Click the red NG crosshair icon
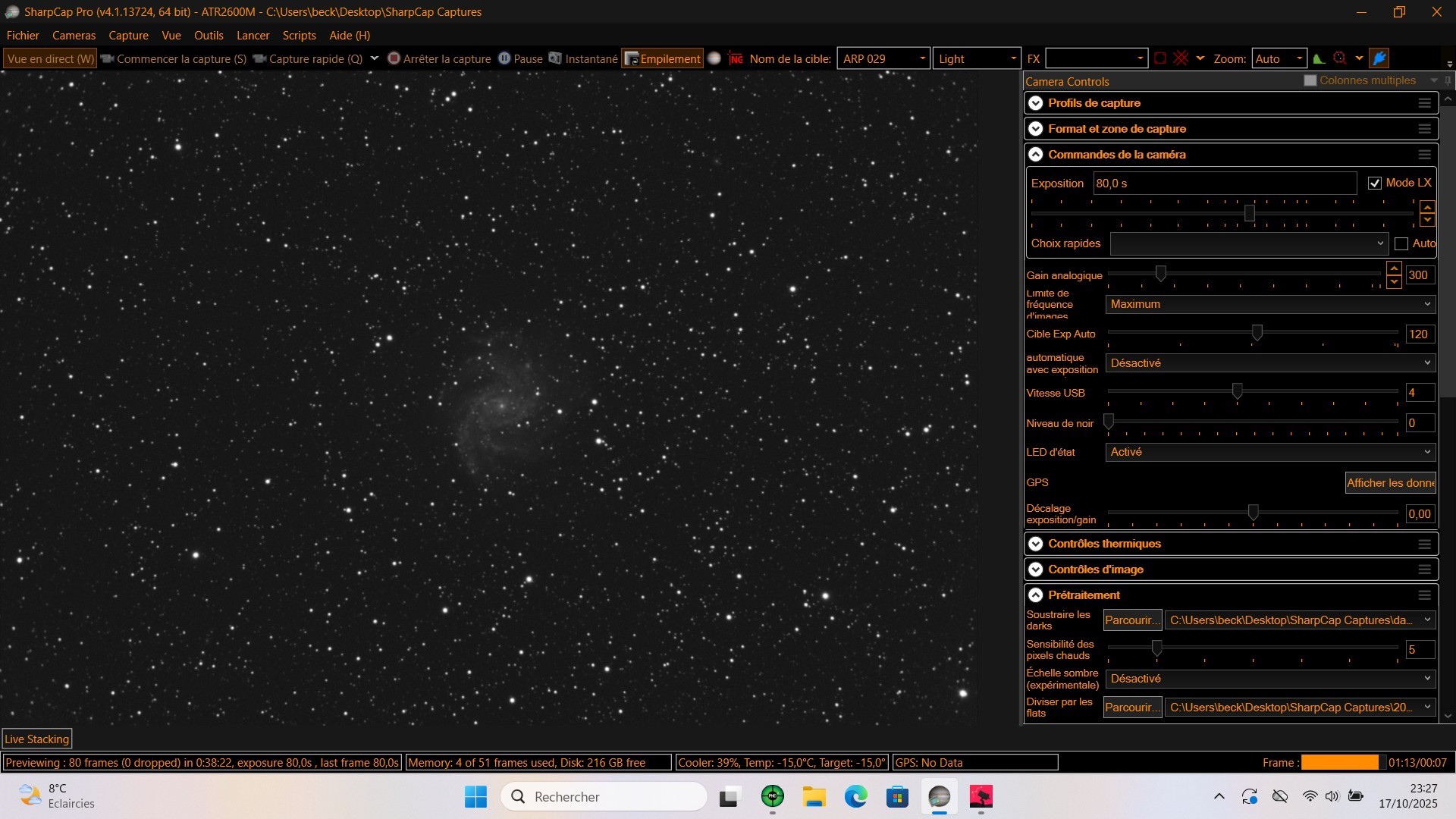This screenshot has height=819, width=1456. (736, 58)
